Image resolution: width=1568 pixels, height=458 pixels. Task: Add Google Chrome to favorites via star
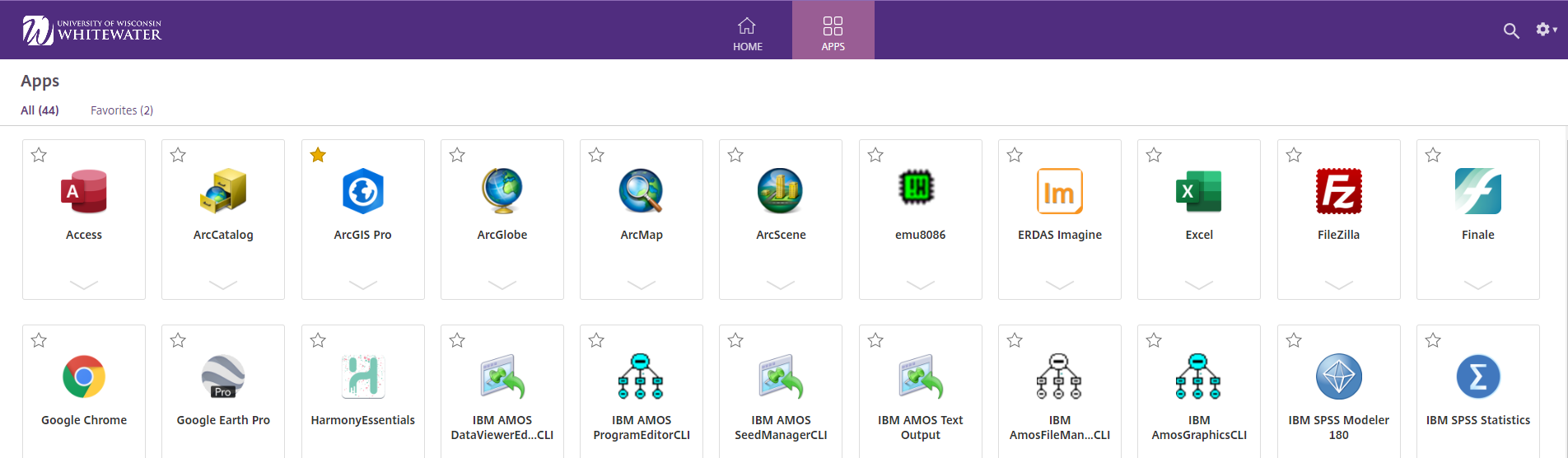(39, 339)
